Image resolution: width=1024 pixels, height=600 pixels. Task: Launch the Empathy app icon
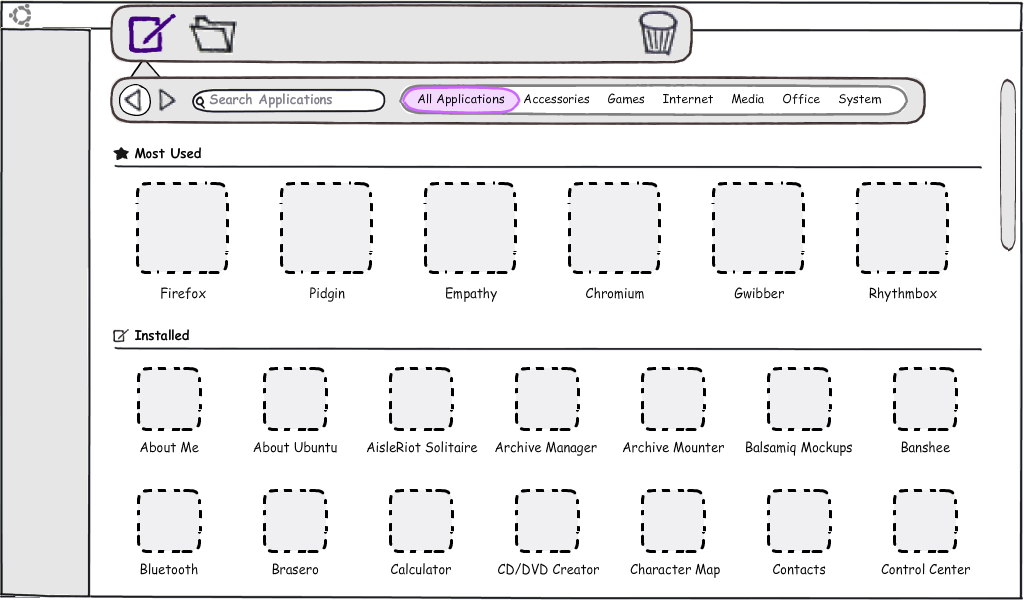(470, 228)
